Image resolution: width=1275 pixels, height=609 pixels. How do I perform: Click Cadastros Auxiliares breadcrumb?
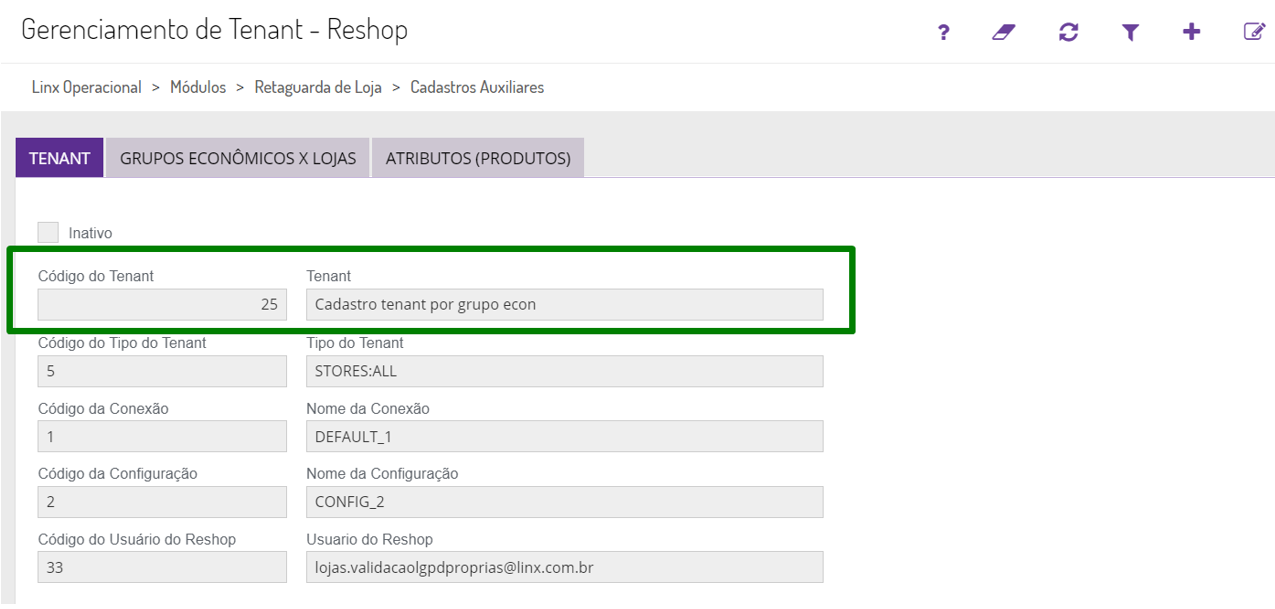tap(477, 88)
